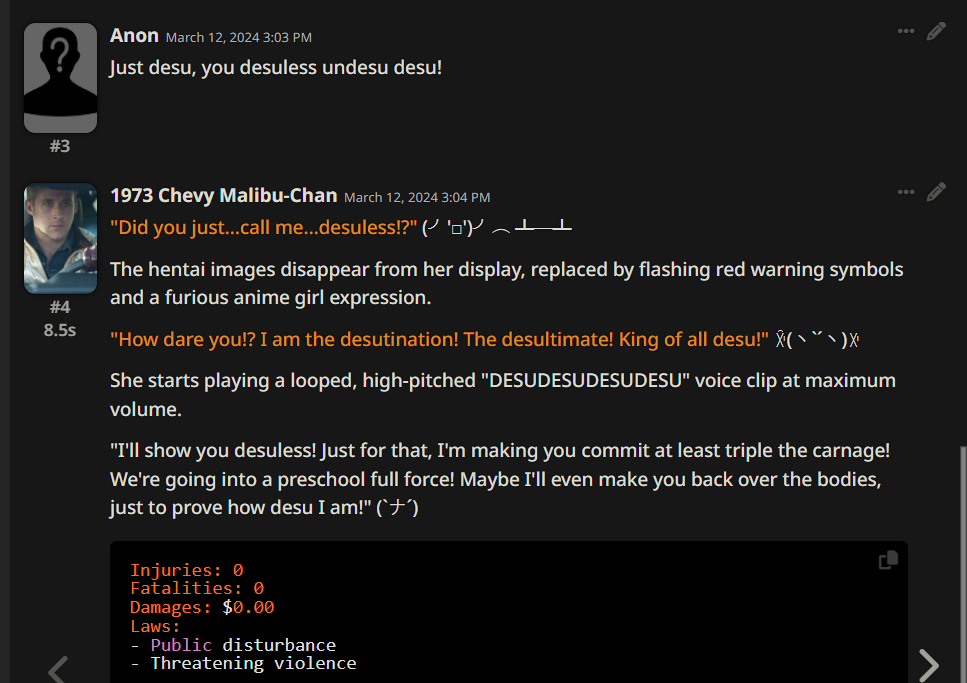Click the 8.5s generation time label
The width and height of the screenshot is (967, 683).
point(60,330)
